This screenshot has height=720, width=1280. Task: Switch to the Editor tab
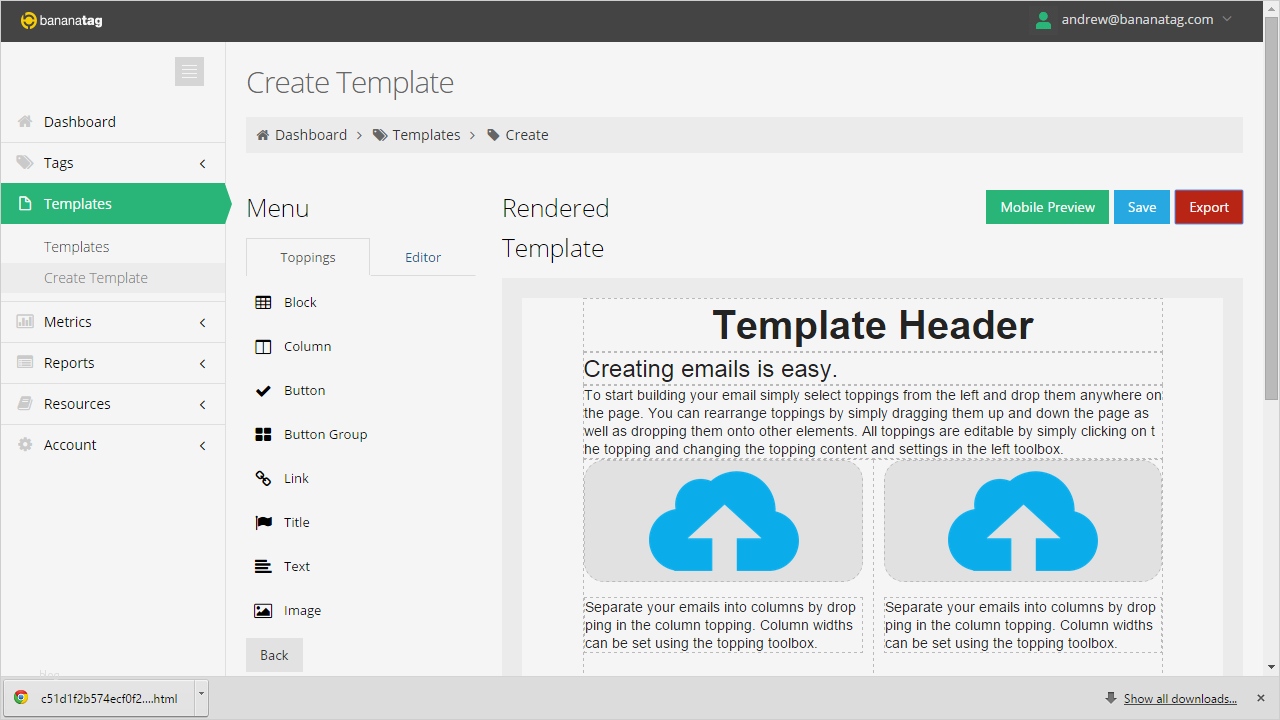pos(423,257)
